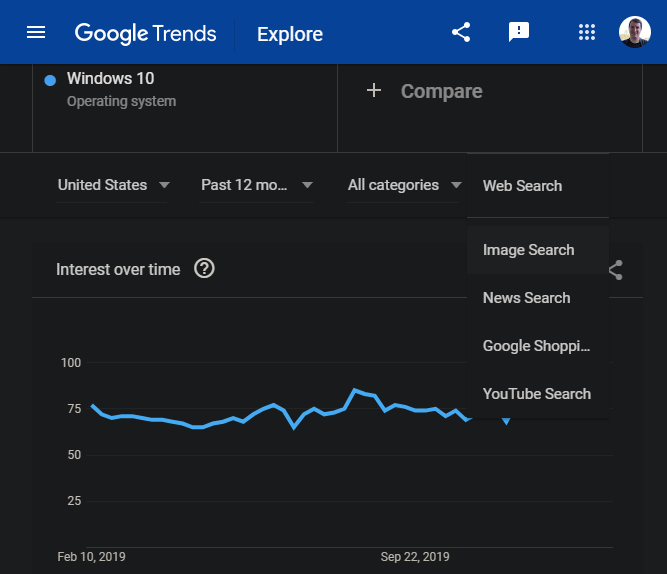Screen dimensions: 667x574
Task: Click the plus icon beside Compare
Action: [x=374, y=91]
